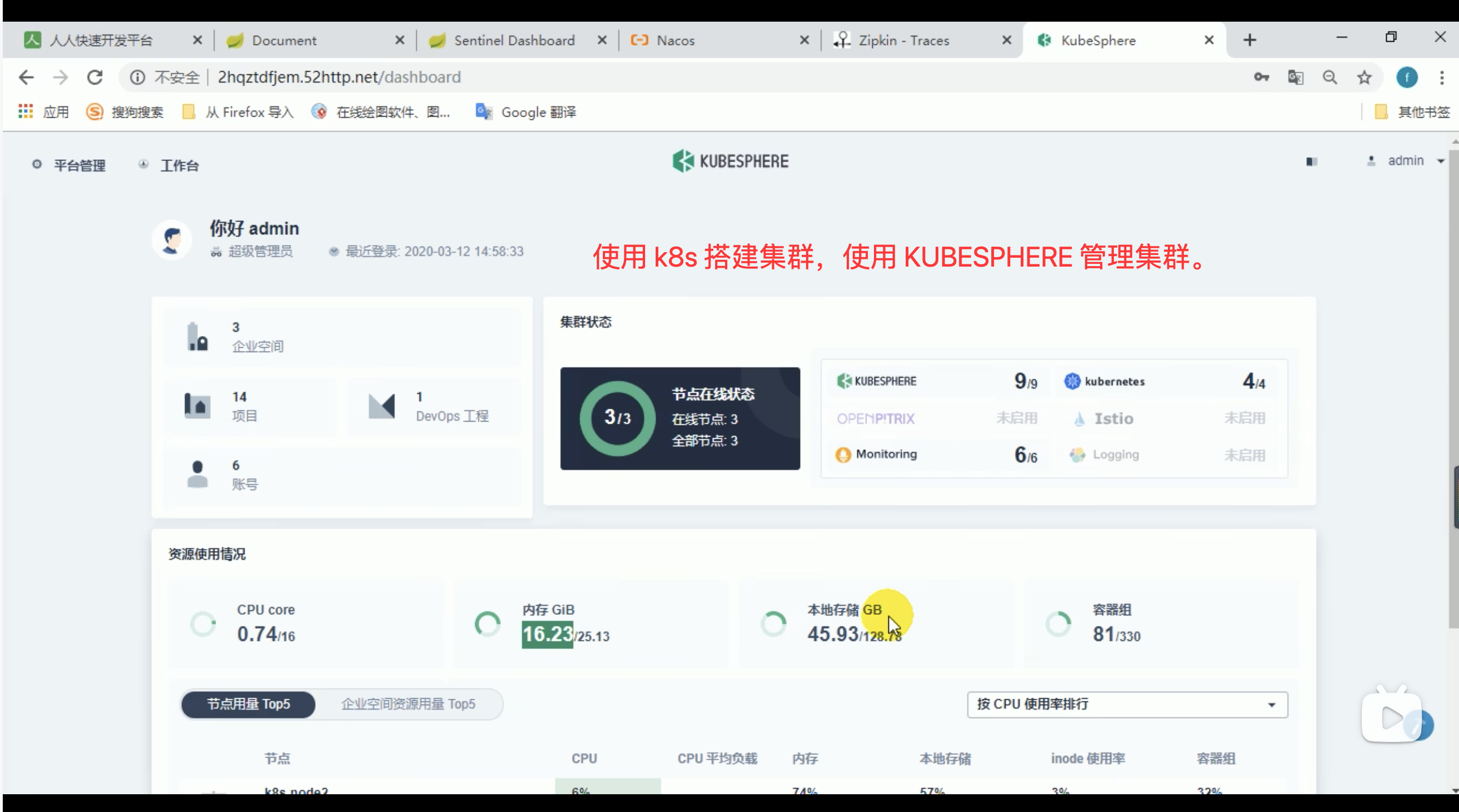The width and height of the screenshot is (1459, 812).
Task: Bookmark this page with star icon
Action: [x=1364, y=77]
